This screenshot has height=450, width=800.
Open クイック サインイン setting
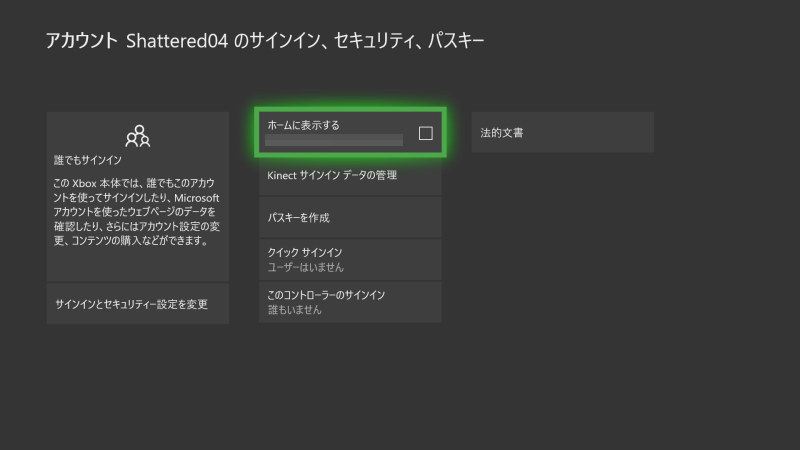[350, 260]
